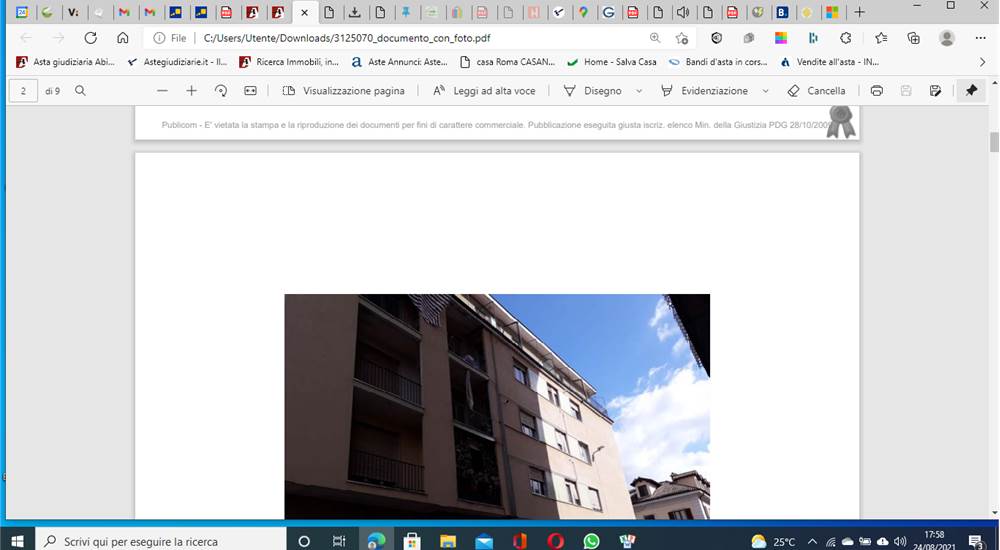Expand the Evidenziazione color dropdown arrow
The image size is (1000, 550).
tap(765, 91)
